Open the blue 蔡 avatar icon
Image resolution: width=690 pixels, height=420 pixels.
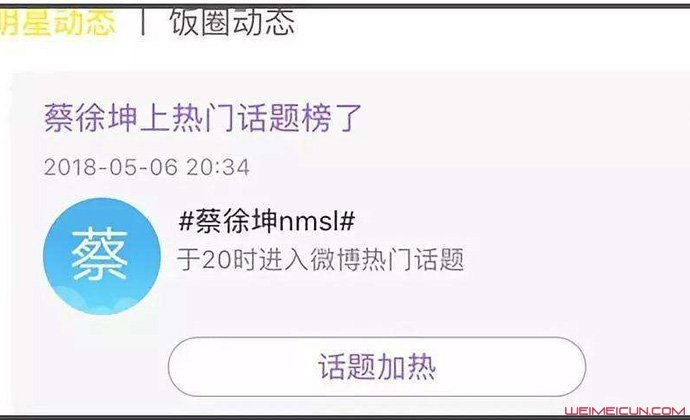(x=102, y=256)
